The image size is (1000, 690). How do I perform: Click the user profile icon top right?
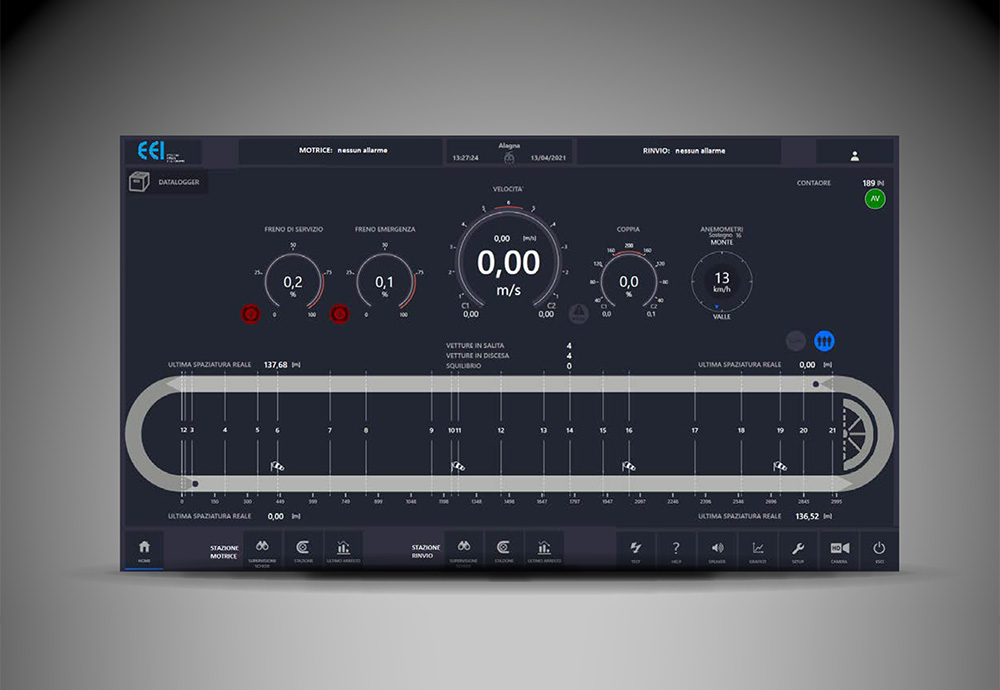click(855, 155)
